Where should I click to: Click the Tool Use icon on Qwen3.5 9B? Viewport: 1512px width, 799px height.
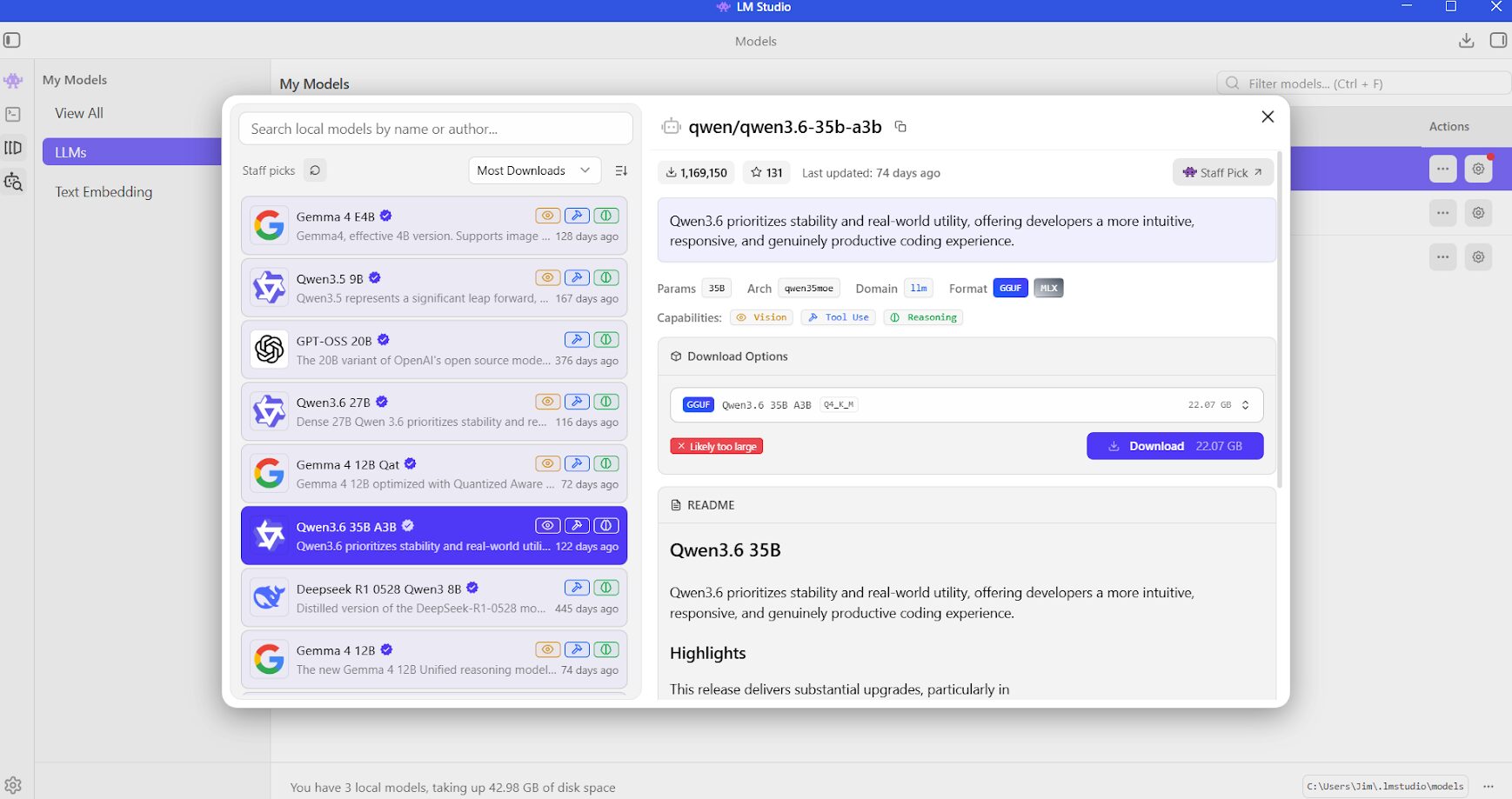577,277
